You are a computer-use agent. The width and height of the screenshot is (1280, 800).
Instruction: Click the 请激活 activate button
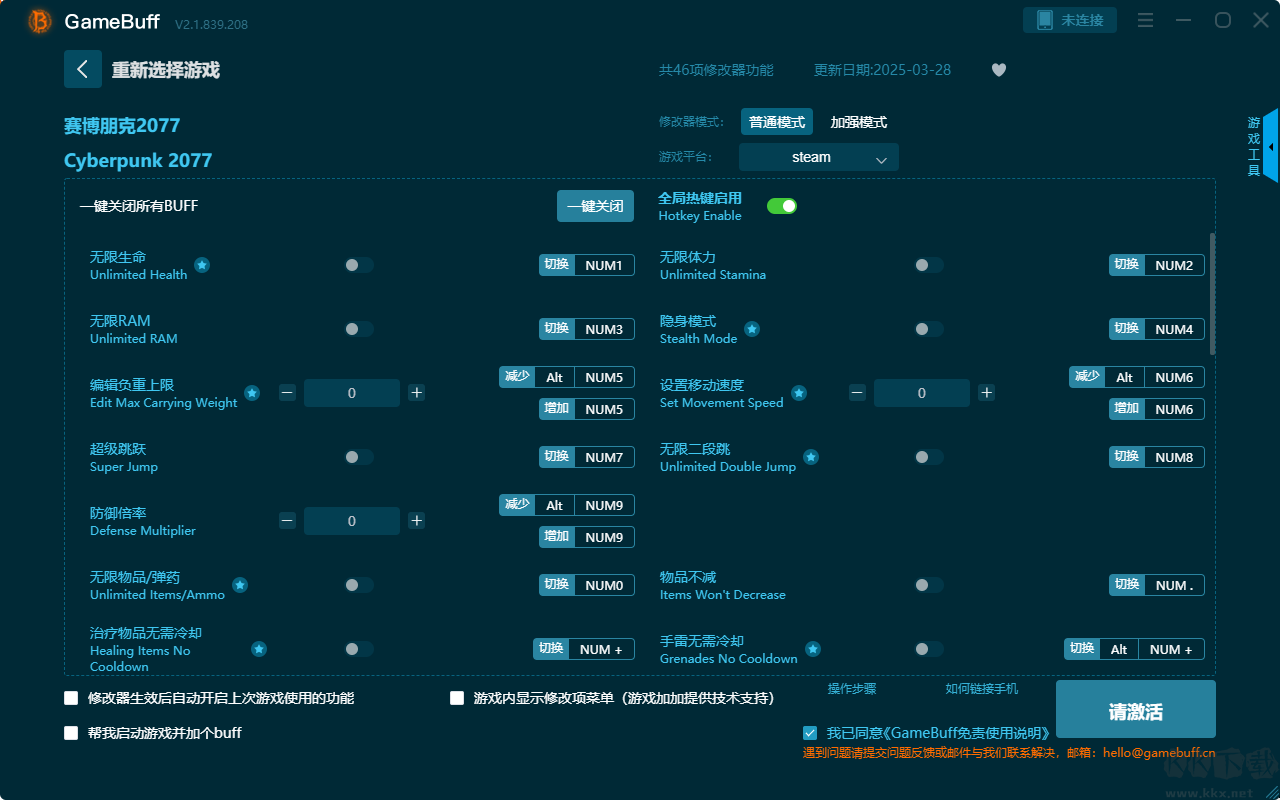[x=1136, y=711]
